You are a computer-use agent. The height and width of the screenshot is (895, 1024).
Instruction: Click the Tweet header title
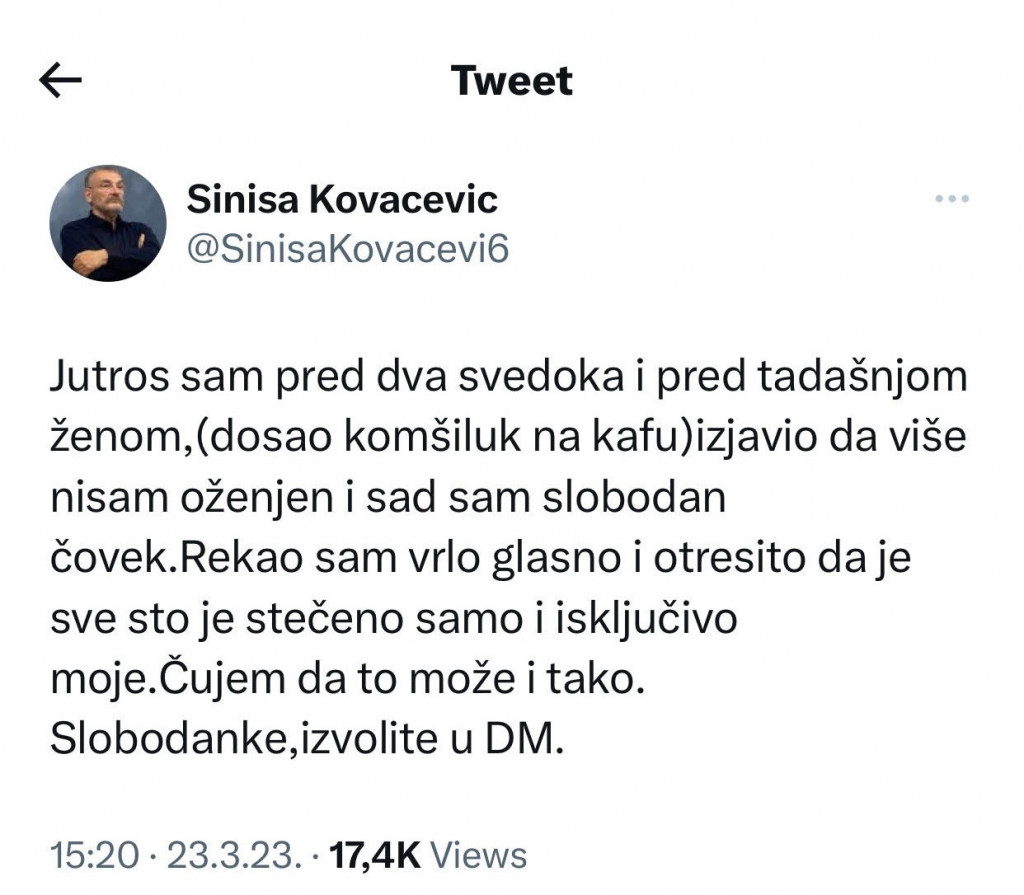512,81
